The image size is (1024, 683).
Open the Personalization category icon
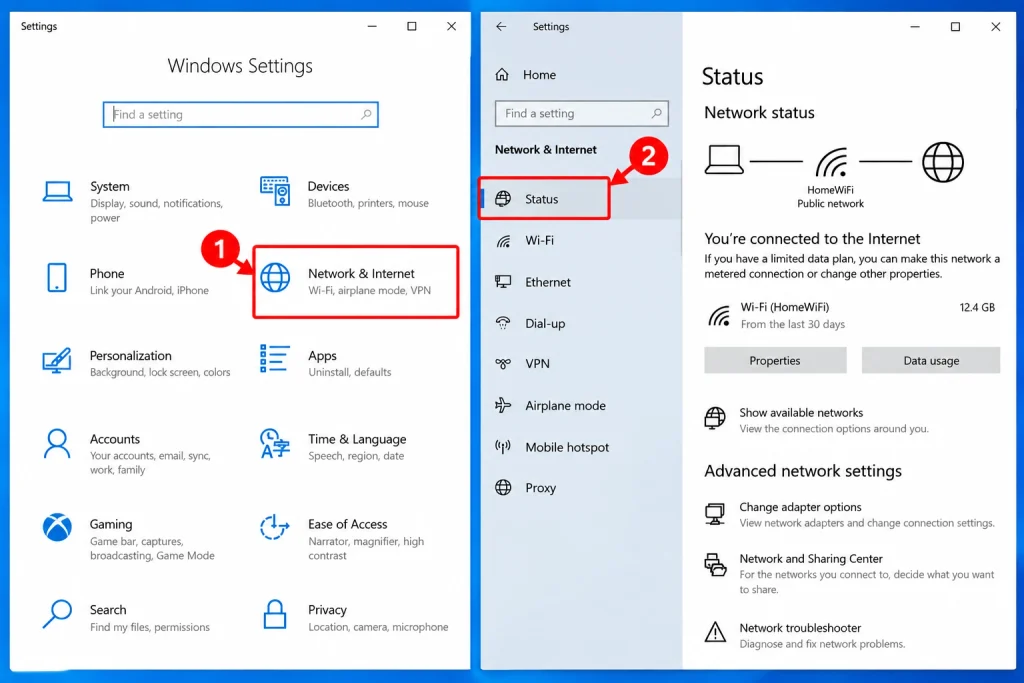pyautogui.click(x=57, y=360)
